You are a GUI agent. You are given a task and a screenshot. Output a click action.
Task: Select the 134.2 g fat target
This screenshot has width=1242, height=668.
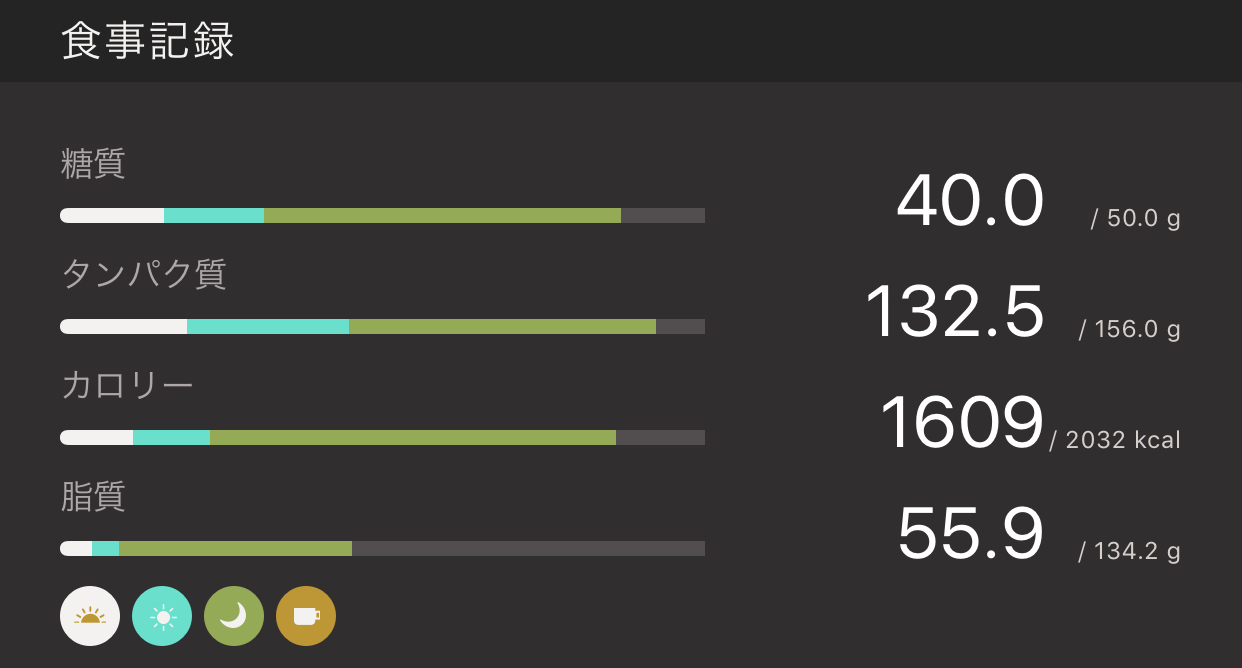tap(1131, 551)
